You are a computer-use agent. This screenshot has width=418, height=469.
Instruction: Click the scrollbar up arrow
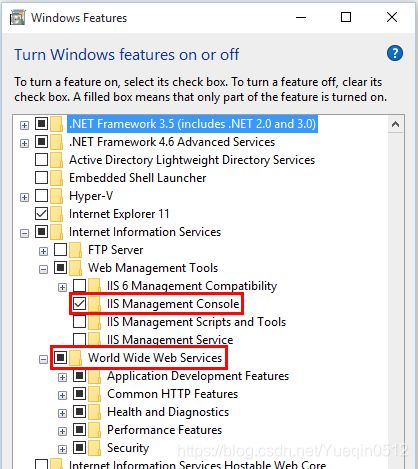click(396, 124)
